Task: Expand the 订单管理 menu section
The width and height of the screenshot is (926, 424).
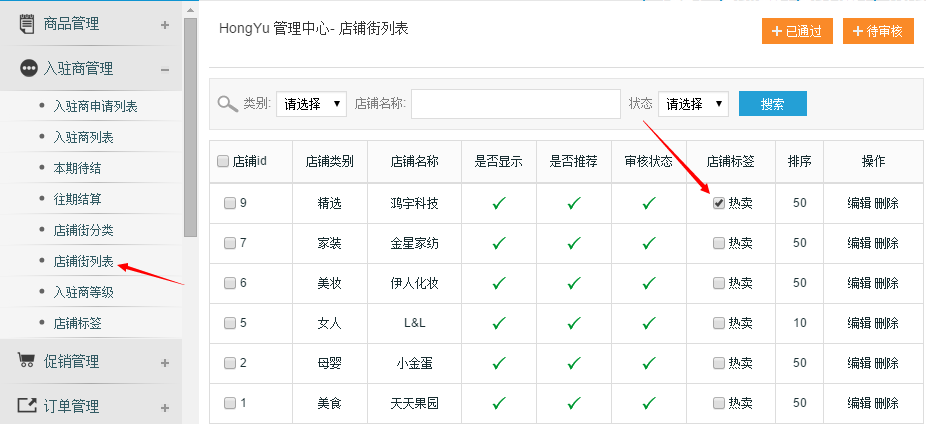Action: 165,407
